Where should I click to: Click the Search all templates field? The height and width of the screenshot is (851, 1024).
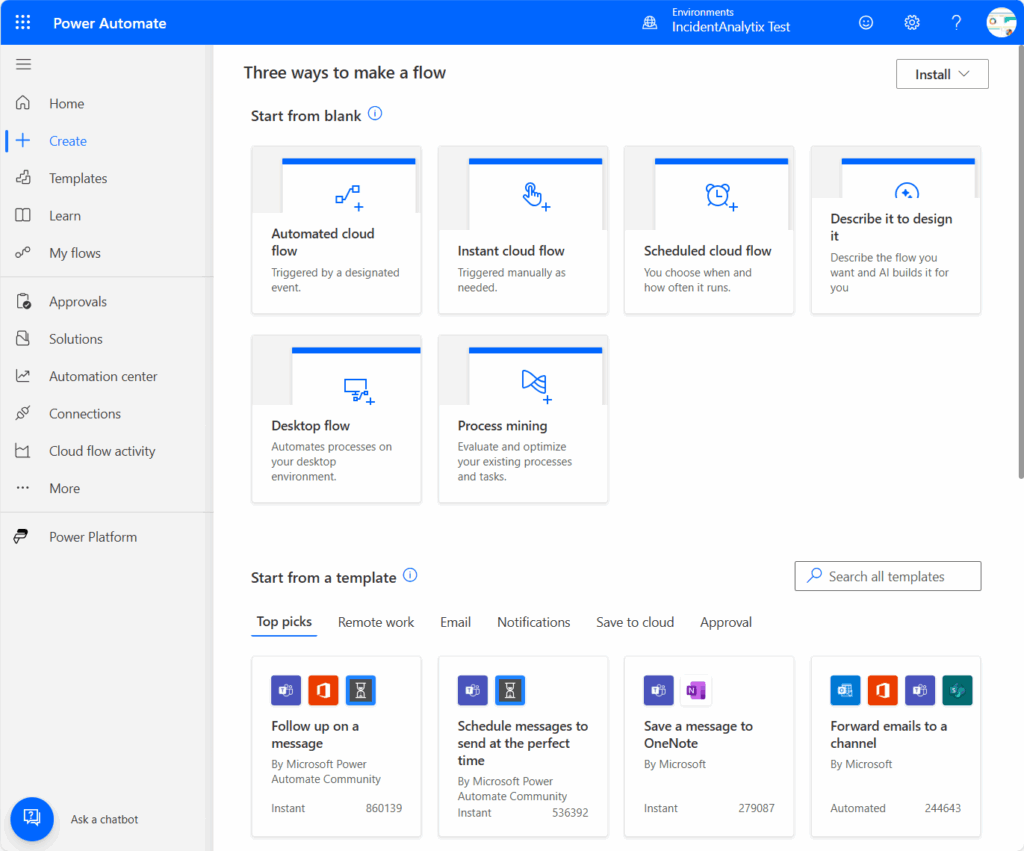click(888, 576)
